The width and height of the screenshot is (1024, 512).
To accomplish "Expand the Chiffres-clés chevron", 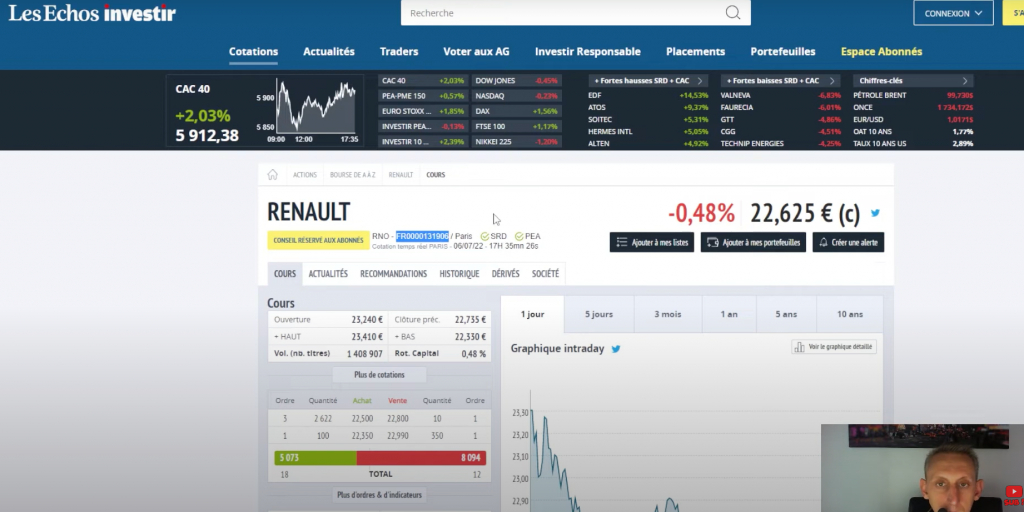I will coord(965,81).
